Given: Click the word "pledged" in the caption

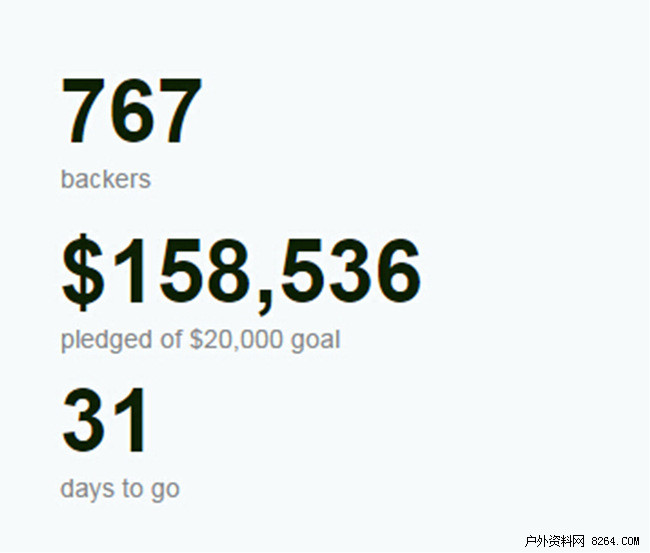Looking at the screenshot, I should coord(108,341).
